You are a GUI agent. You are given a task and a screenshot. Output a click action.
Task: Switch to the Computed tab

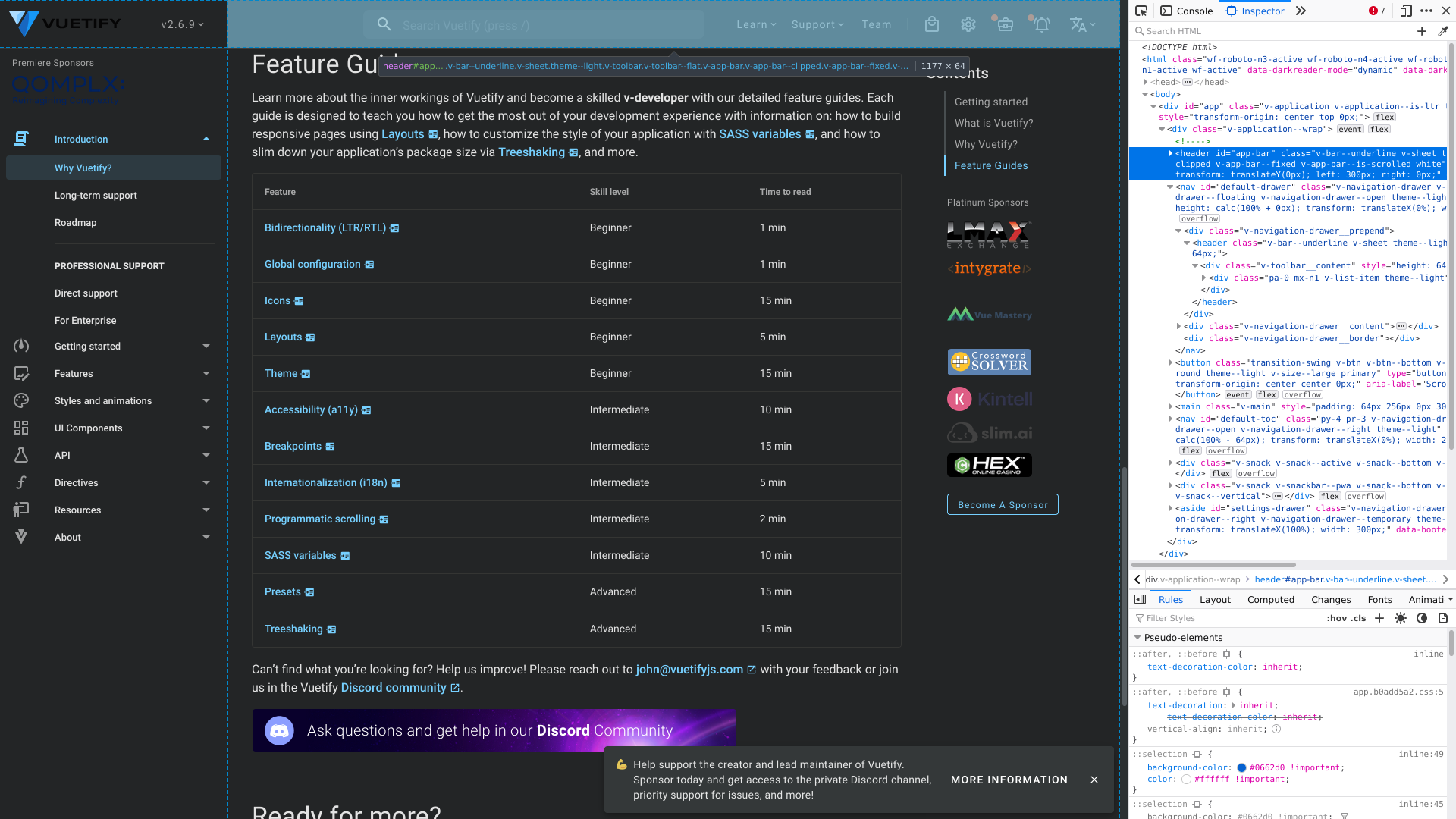coord(1271,599)
